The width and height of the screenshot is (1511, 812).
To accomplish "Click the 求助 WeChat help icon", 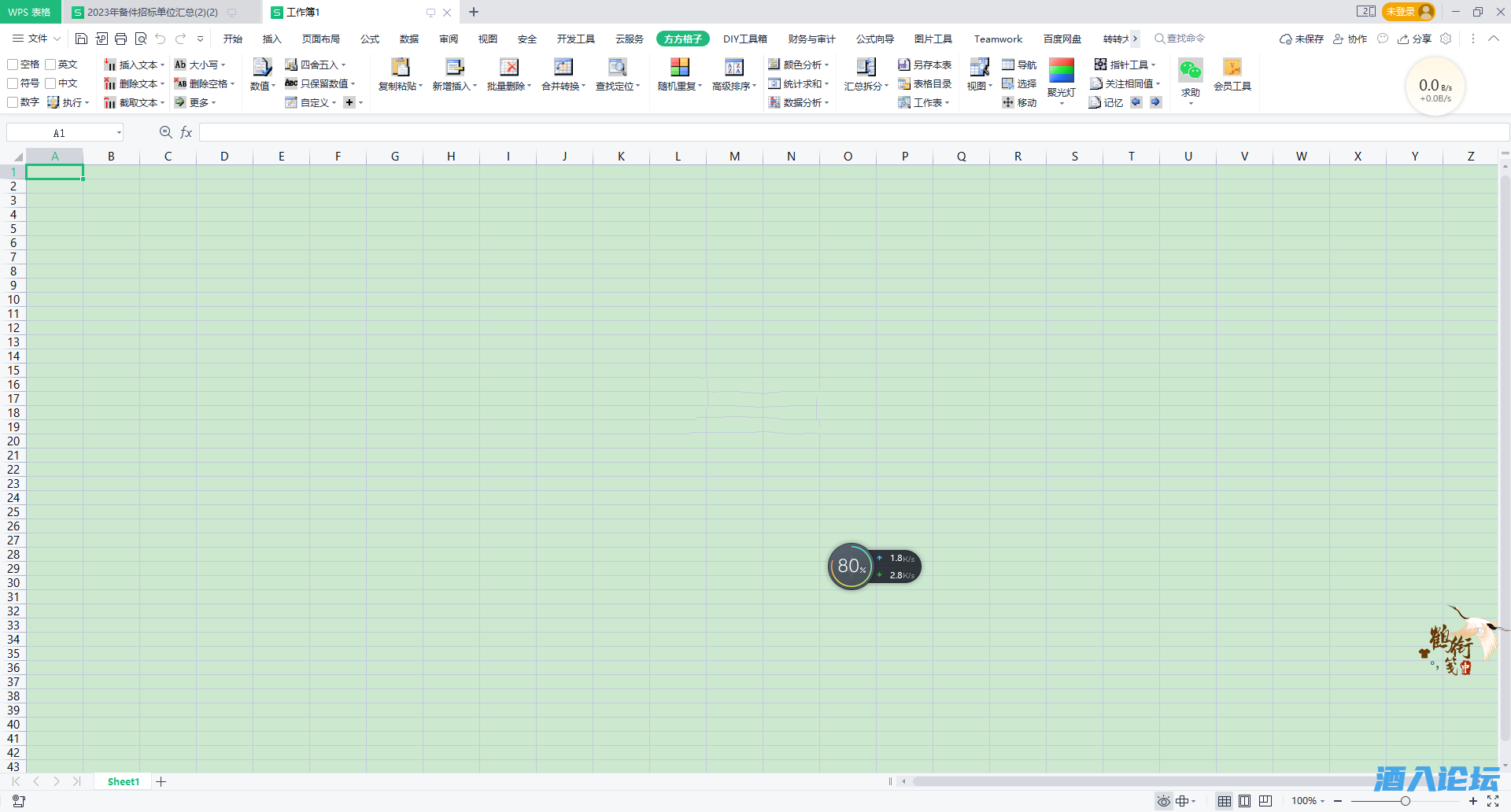I will (1190, 71).
